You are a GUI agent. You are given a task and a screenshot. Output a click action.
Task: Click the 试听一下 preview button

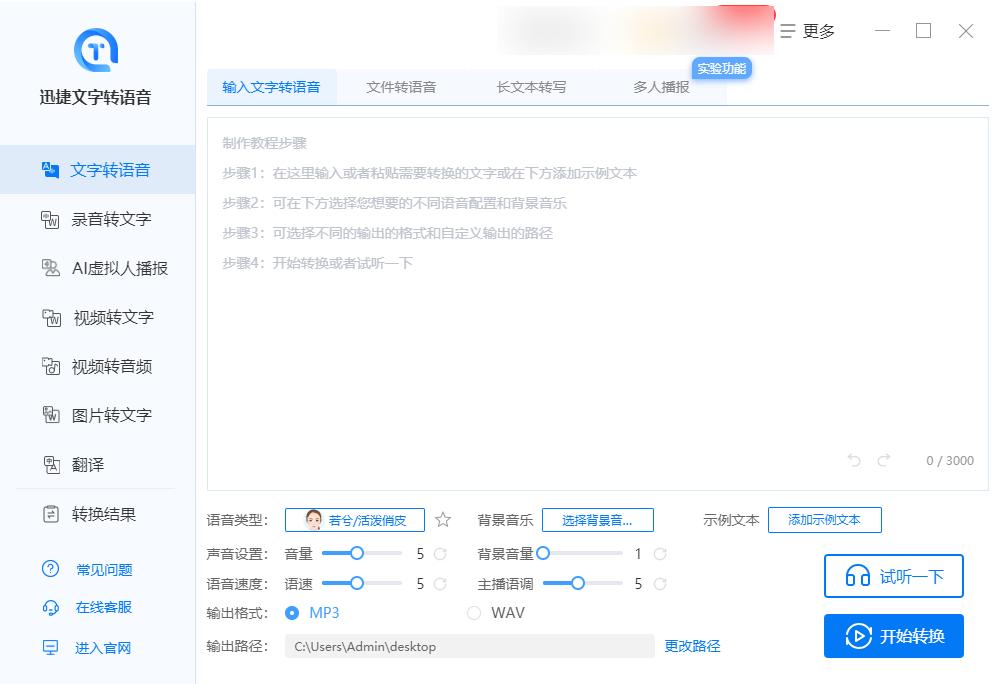pos(893,576)
